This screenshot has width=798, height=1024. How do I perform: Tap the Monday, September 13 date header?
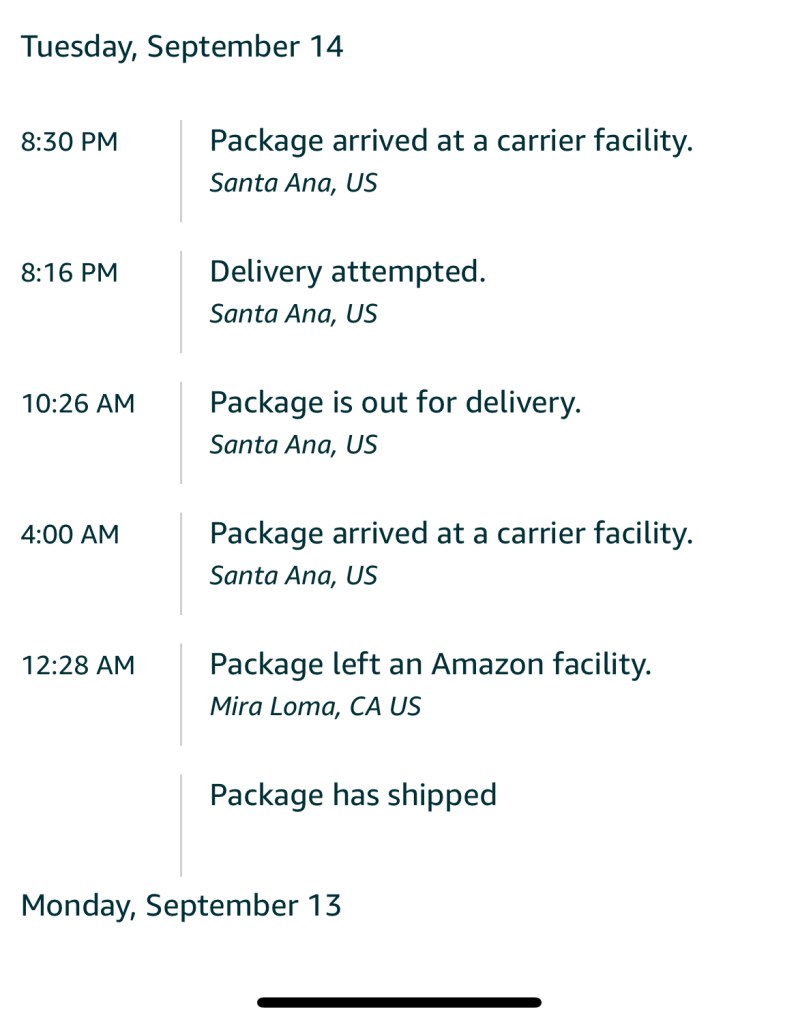click(x=181, y=906)
